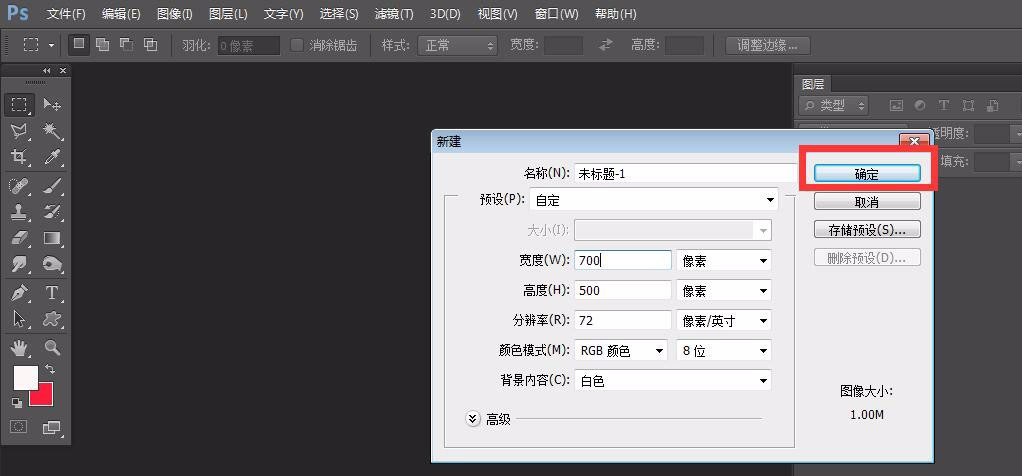Select the Magic Wand tool
Viewport: 1022px width, 476px height.
point(51,131)
